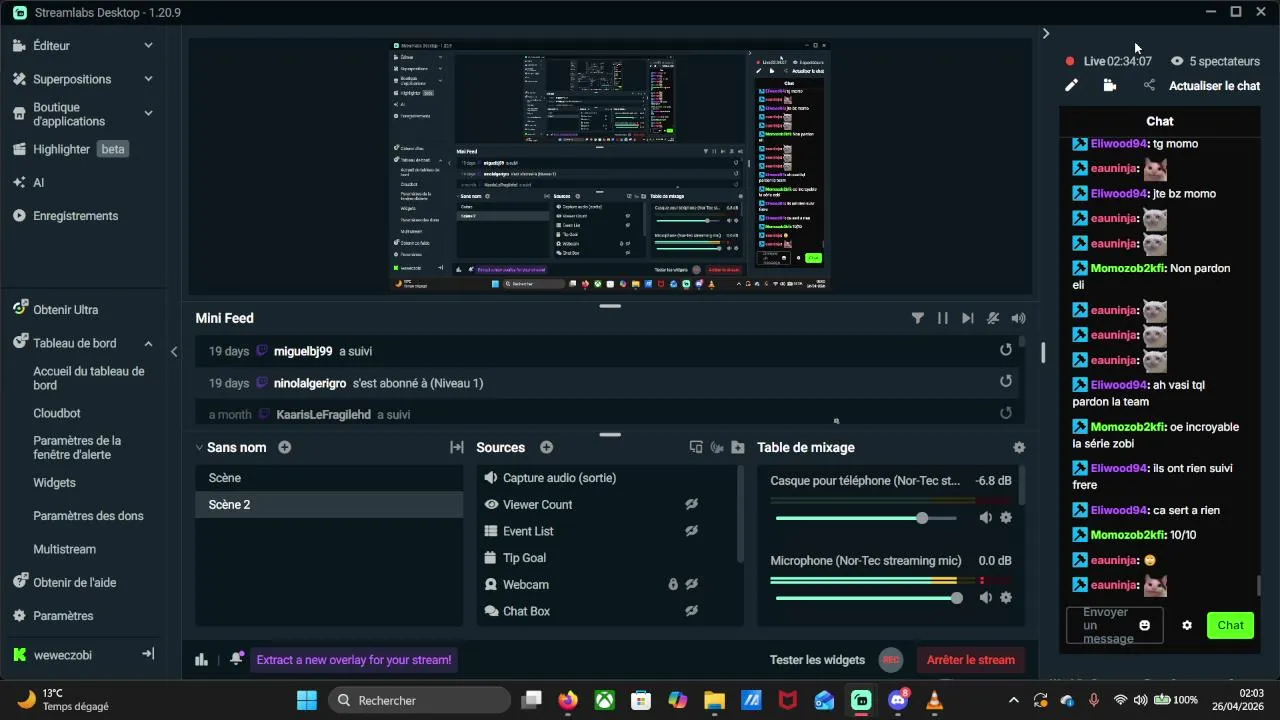
Task: Open the AI sparkle sidebar item
Action: tap(29, 183)
